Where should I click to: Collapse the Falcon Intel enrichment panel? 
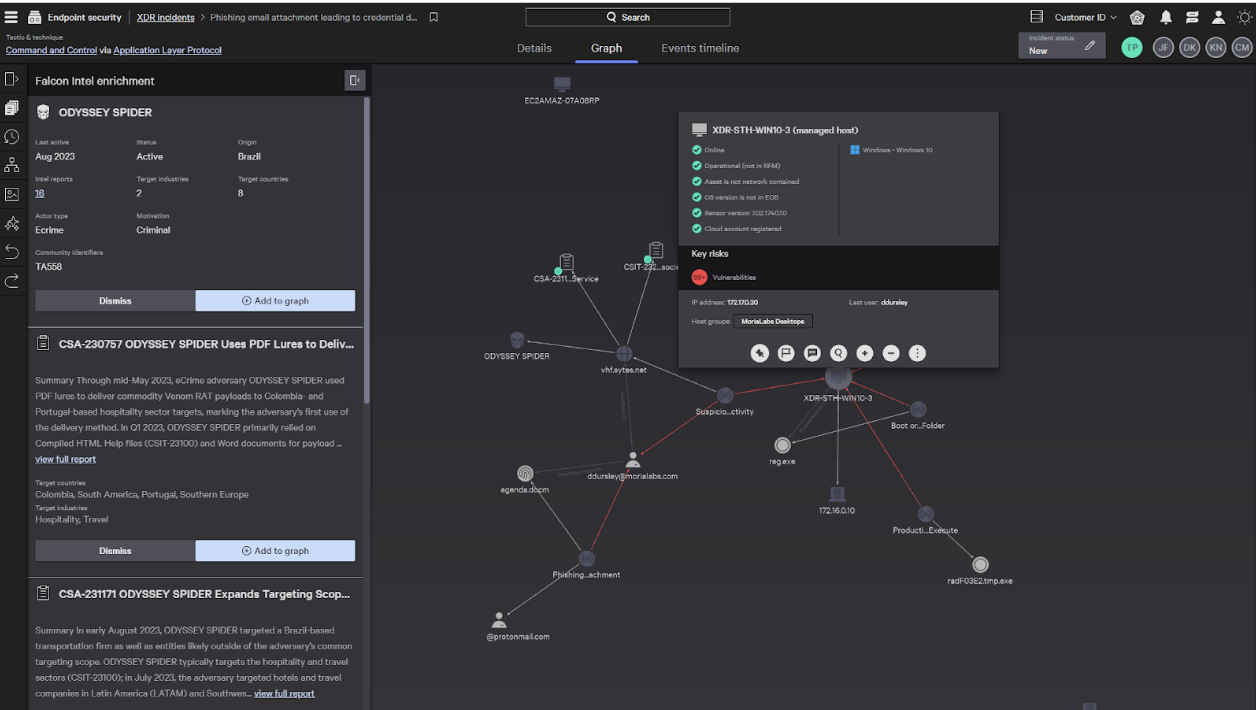point(354,80)
